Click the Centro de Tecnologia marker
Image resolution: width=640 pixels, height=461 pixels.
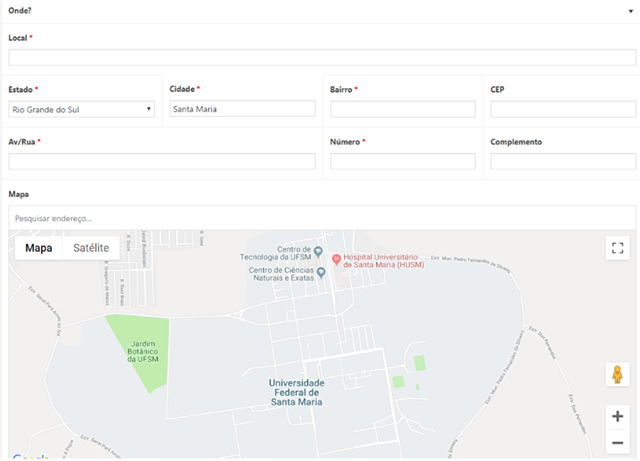tap(318, 250)
